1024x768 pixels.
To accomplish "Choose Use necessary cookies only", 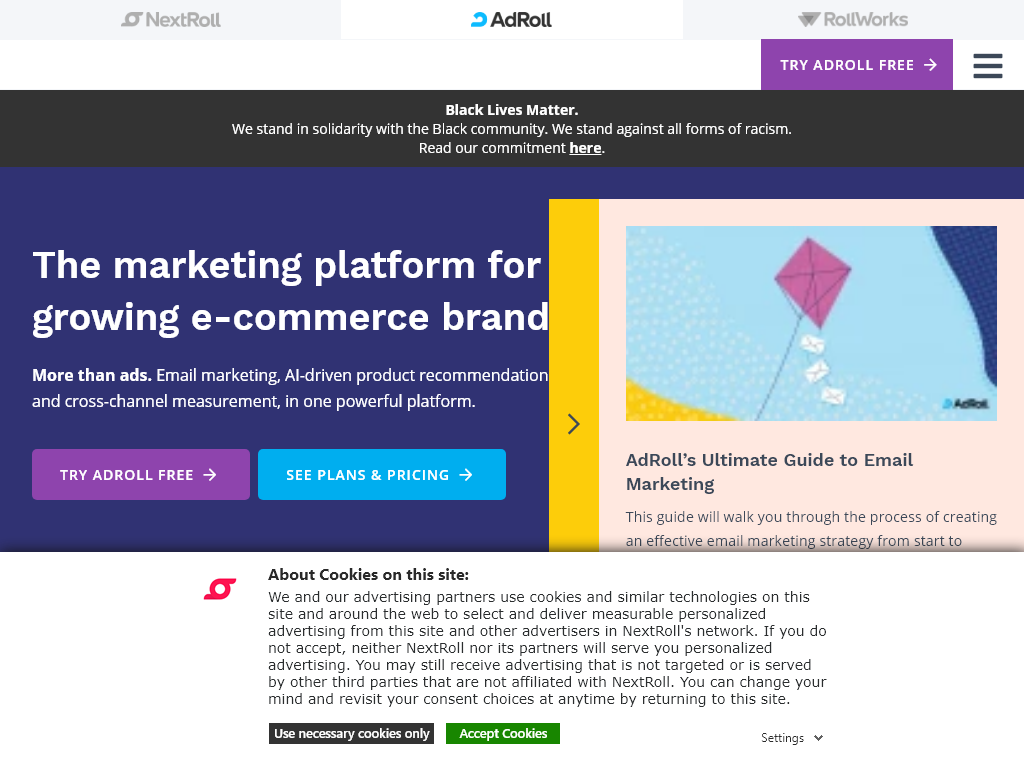I will (351, 733).
